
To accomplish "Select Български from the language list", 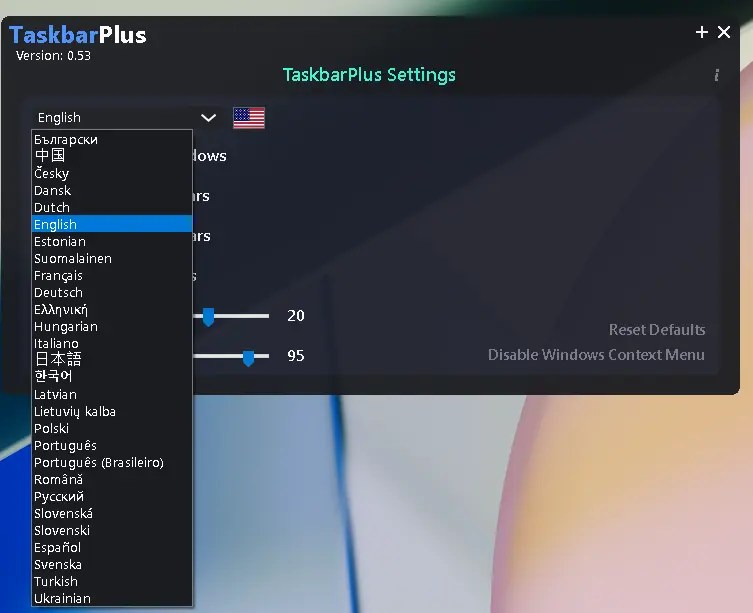I will [x=112, y=139].
